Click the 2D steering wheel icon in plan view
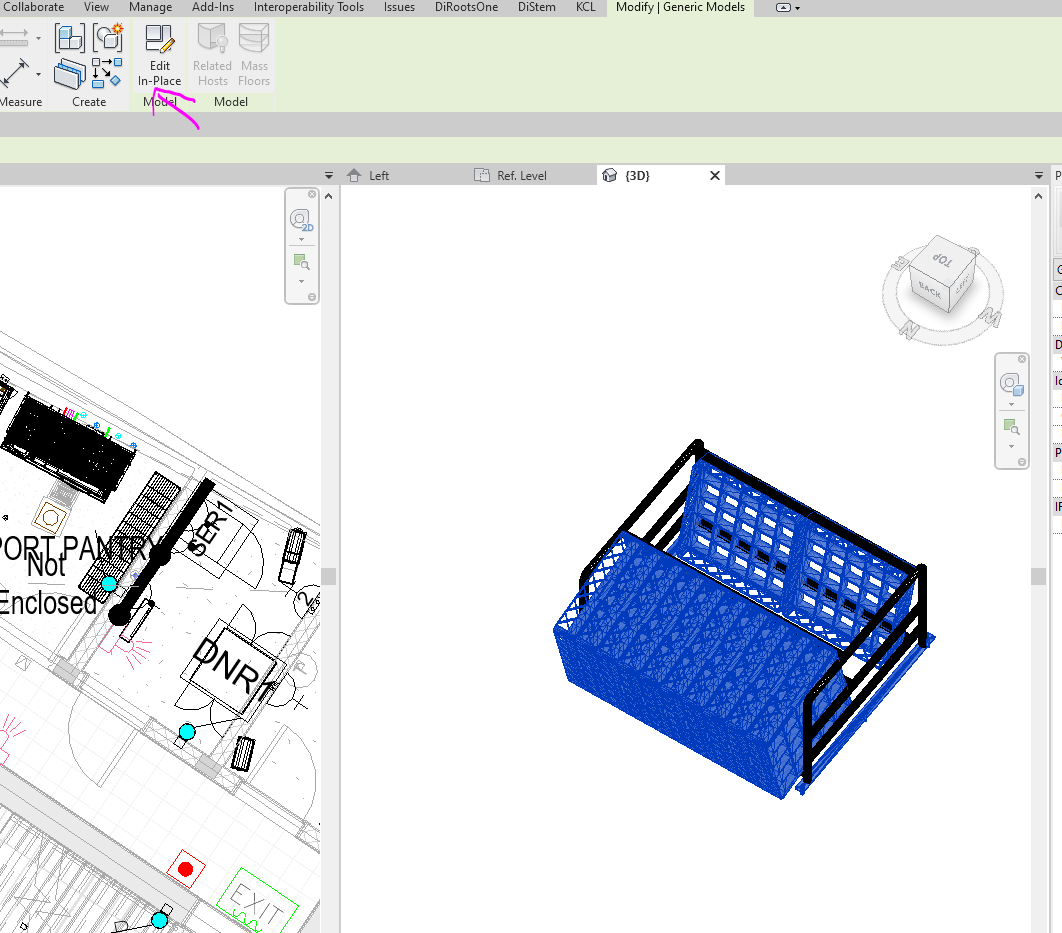This screenshot has height=933, width=1062. [x=301, y=219]
